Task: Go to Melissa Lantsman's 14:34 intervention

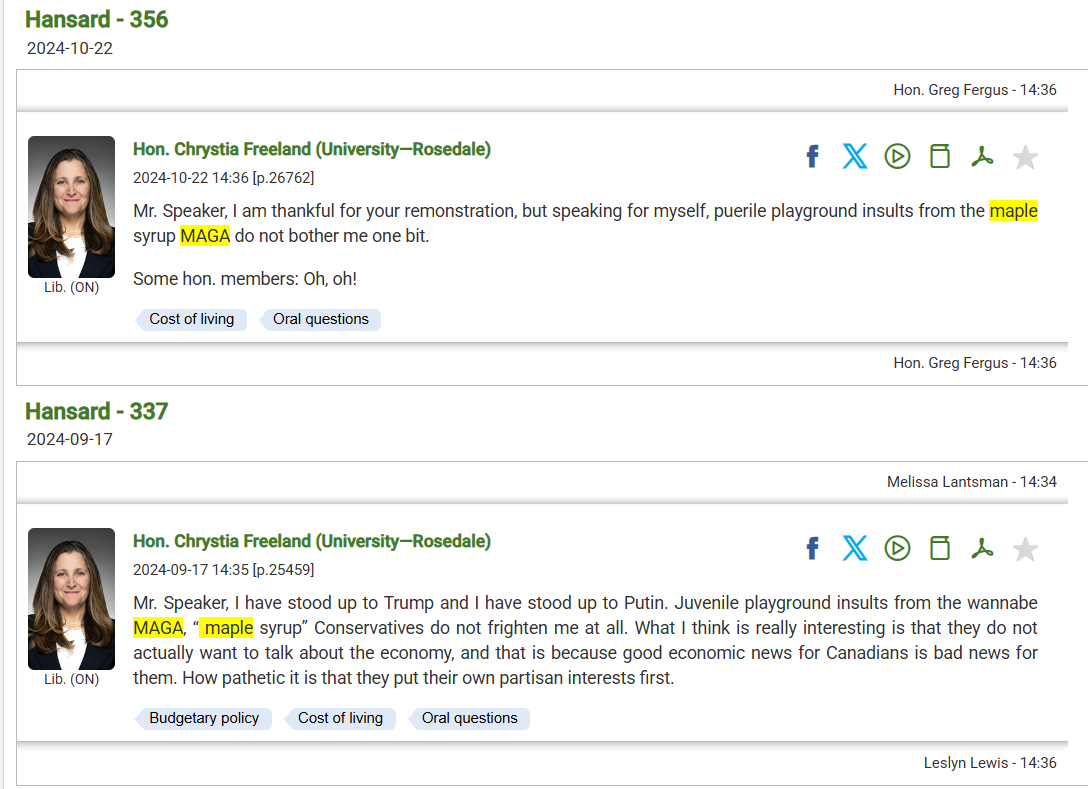Action: point(971,482)
